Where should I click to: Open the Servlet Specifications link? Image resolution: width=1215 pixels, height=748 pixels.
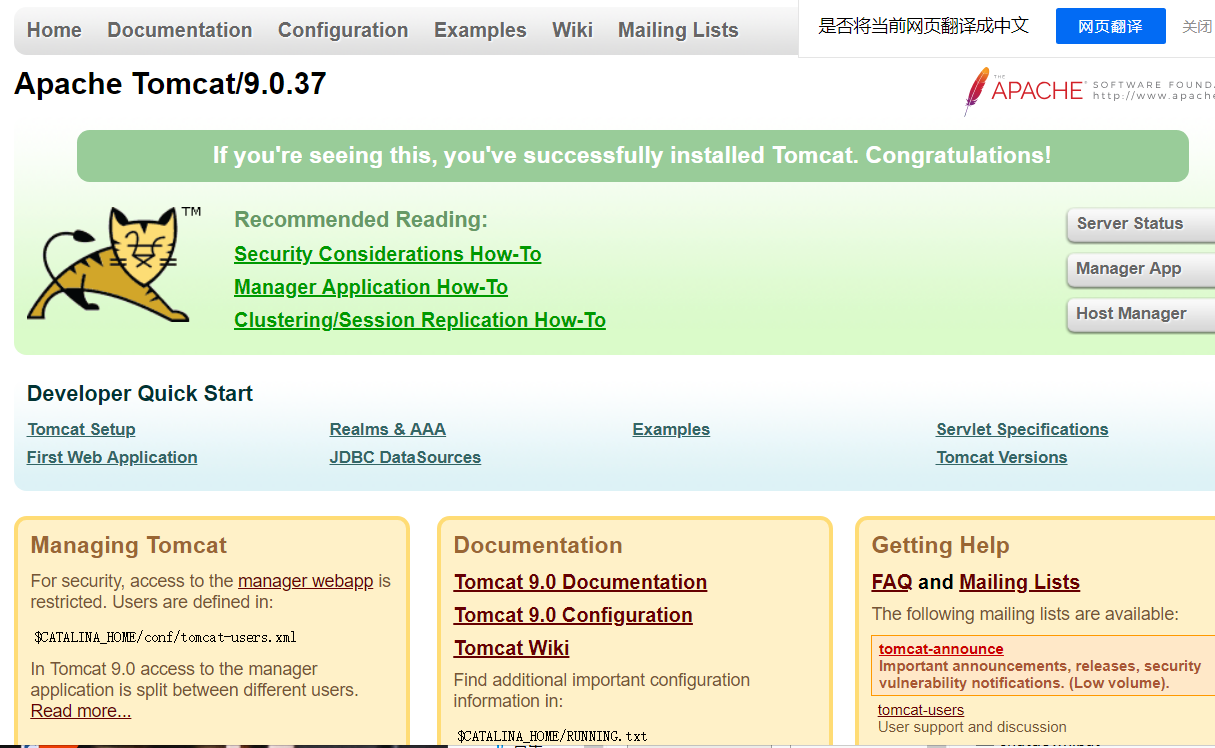click(x=1022, y=429)
